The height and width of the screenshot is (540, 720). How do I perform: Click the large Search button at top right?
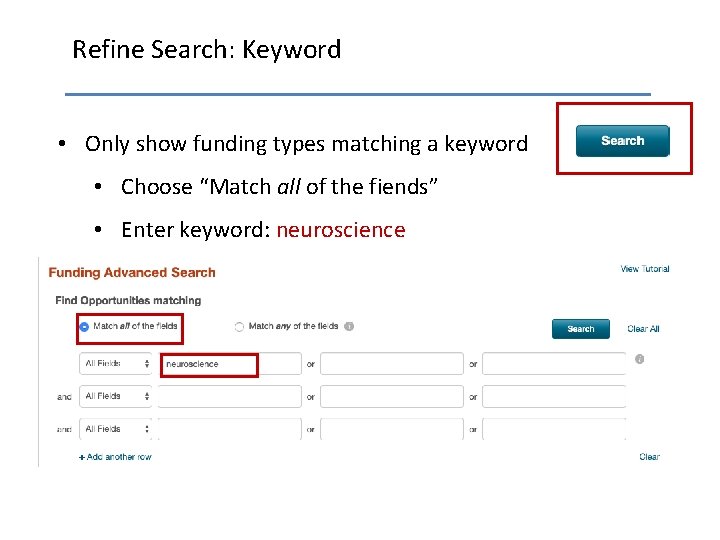pyautogui.click(x=622, y=141)
